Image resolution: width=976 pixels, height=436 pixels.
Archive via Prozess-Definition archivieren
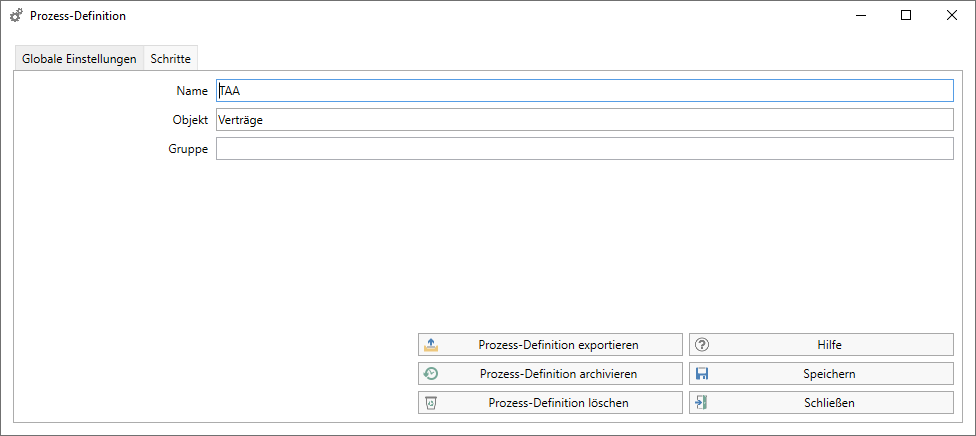point(550,374)
